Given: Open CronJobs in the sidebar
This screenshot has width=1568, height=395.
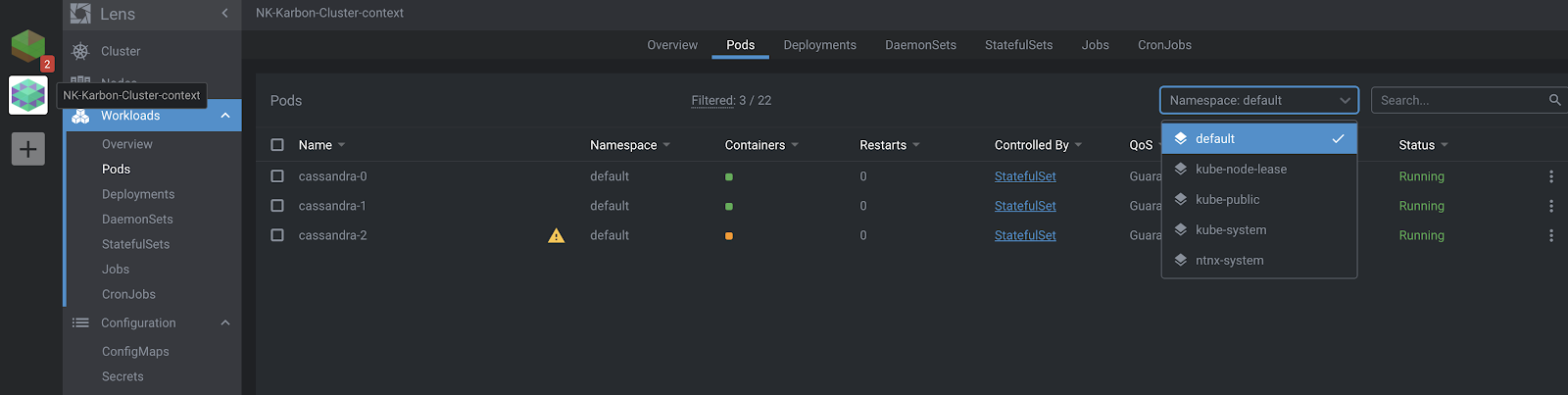Looking at the screenshot, I should point(128,294).
